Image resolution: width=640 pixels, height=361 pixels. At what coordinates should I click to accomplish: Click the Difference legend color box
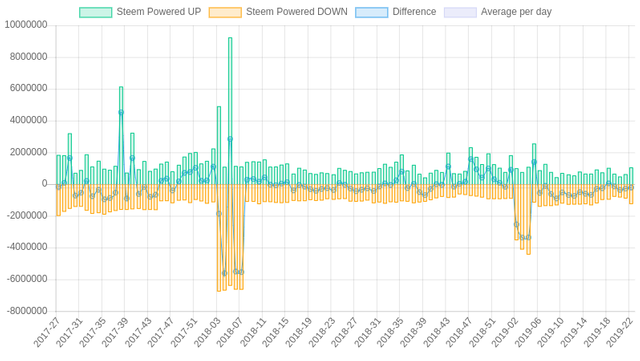[371, 12]
